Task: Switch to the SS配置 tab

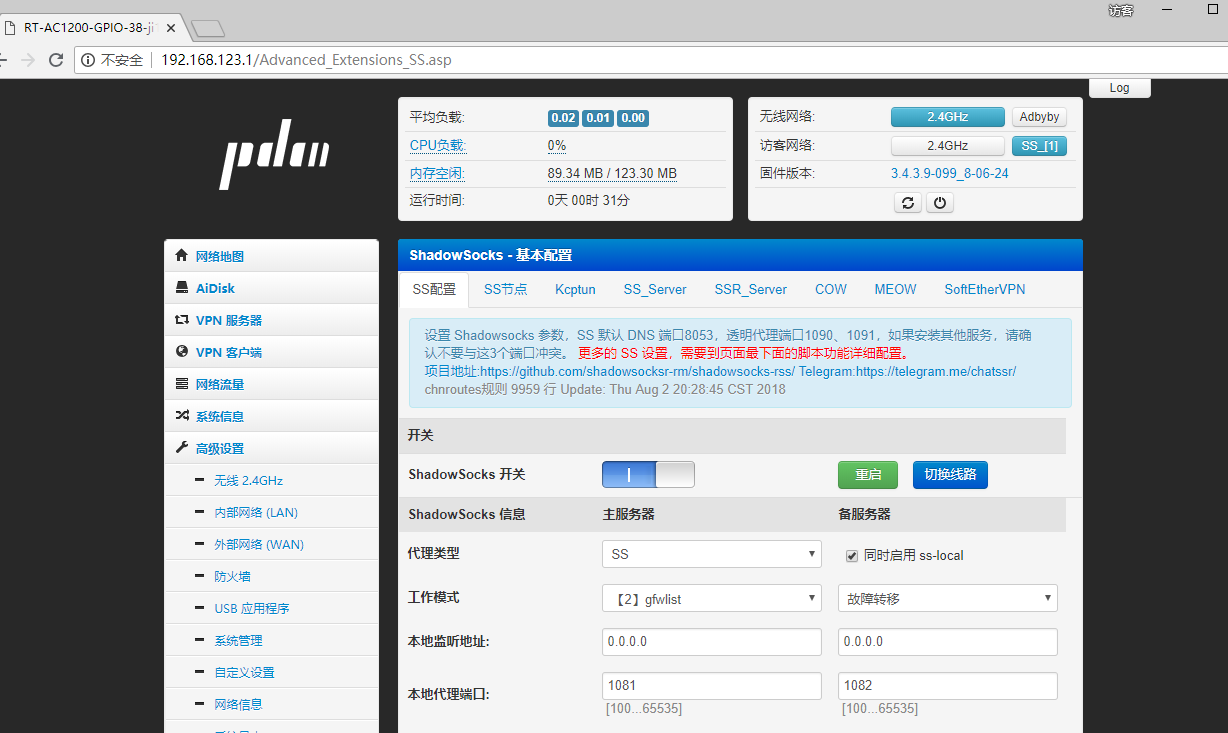Action: click(434, 289)
